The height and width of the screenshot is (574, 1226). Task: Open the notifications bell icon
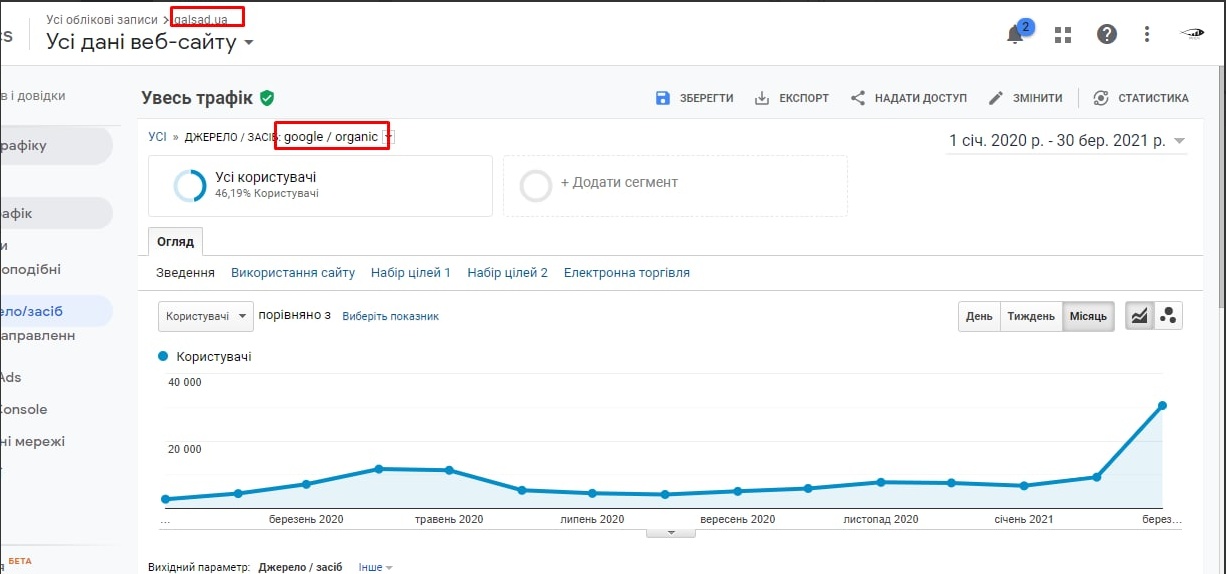[1015, 35]
